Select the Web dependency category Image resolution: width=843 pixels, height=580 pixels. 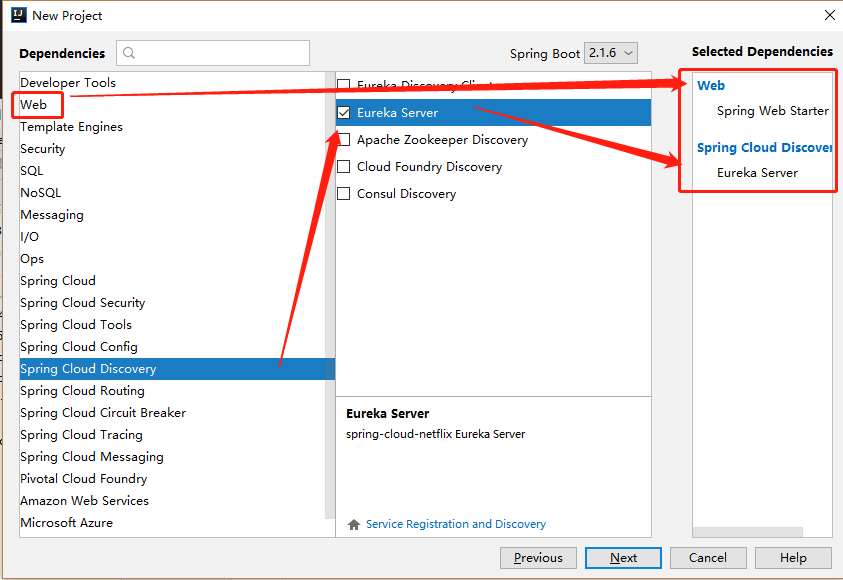(34, 105)
